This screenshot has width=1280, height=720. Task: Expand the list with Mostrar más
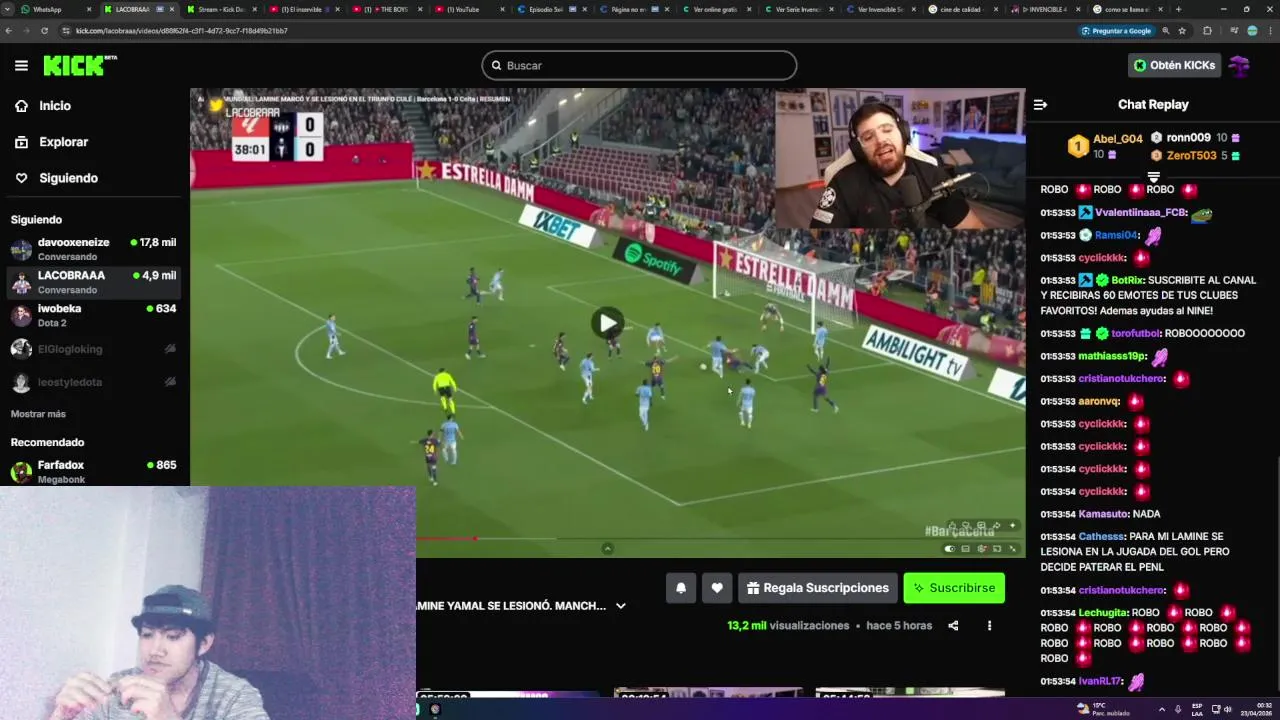tap(38, 414)
